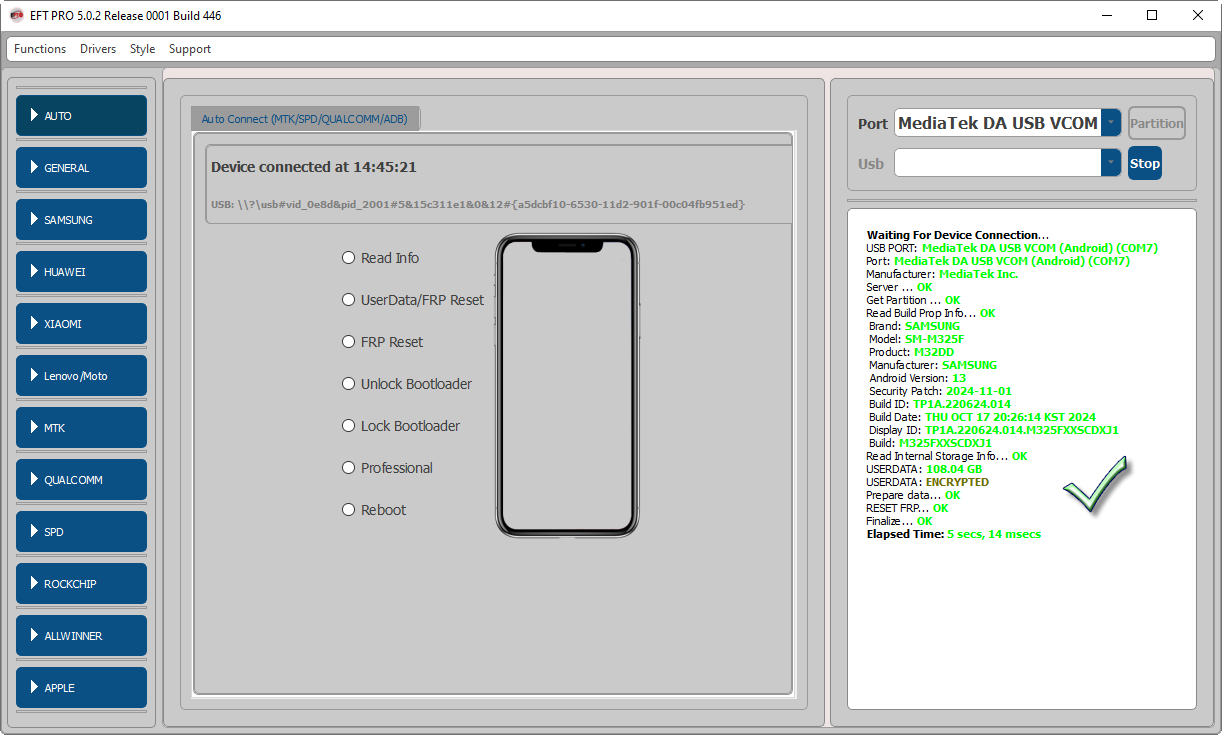Click the USERDATA ENCRYPTED line
1222x735 pixels.
[928, 482]
